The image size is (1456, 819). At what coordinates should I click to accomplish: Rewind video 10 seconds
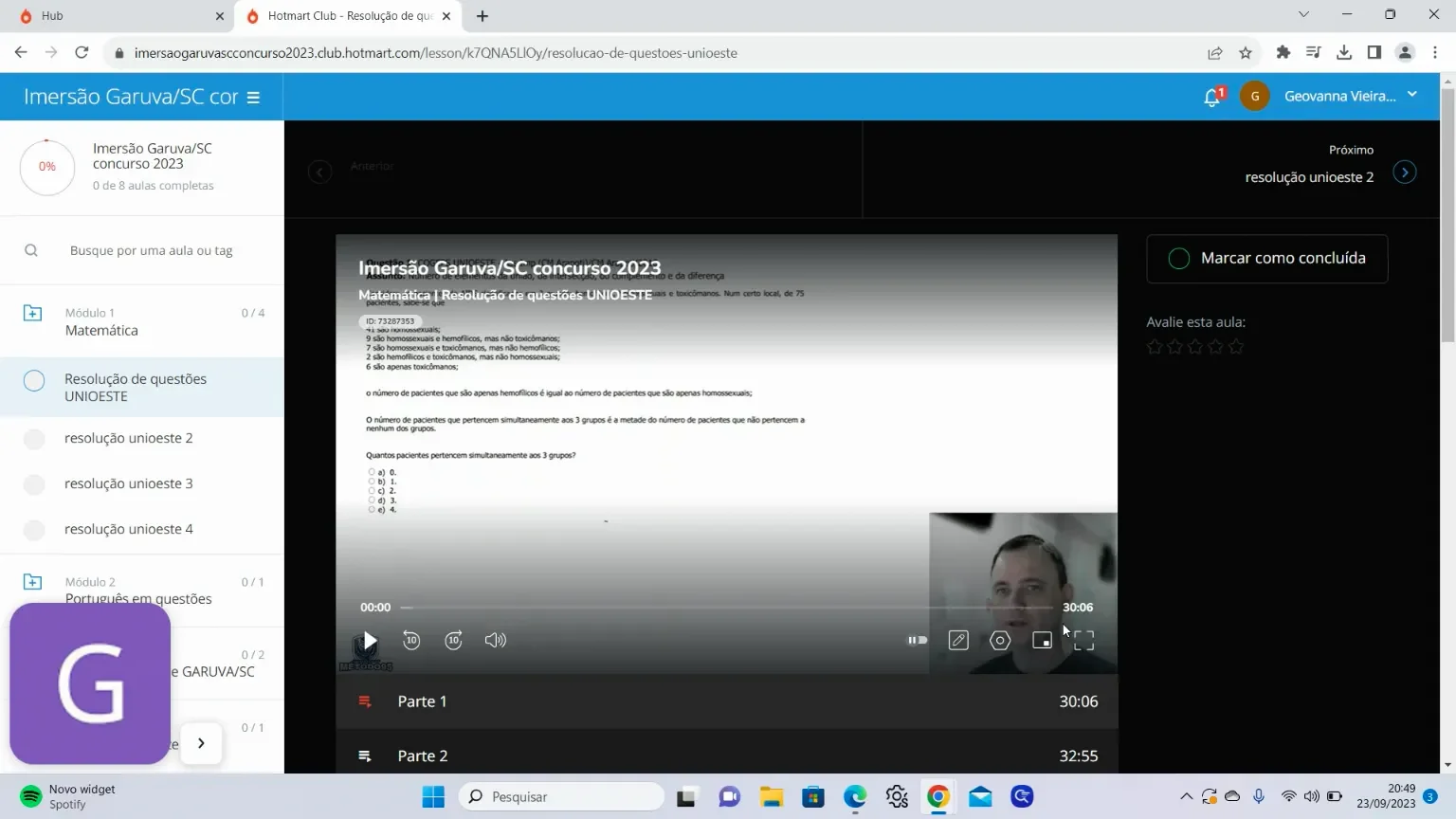click(411, 641)
